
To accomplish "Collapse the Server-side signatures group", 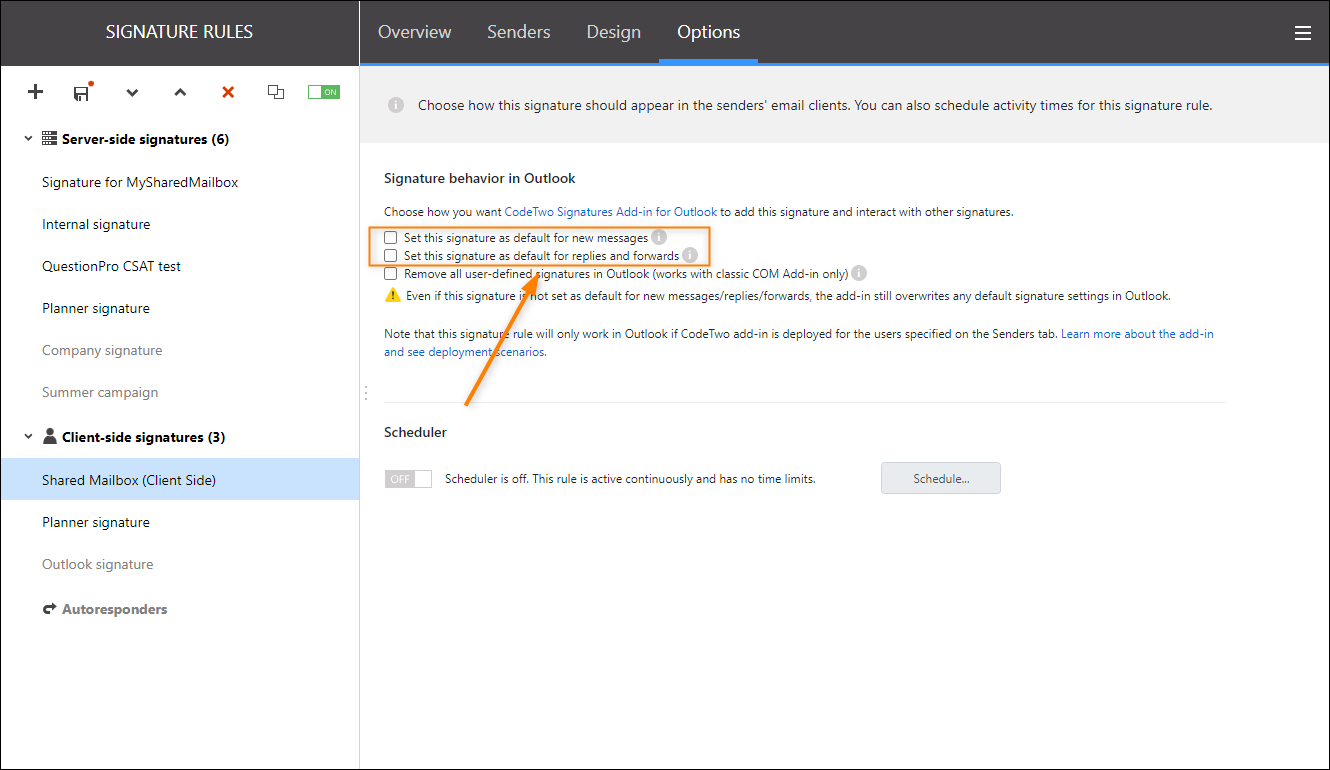I will tap(27, 138).
